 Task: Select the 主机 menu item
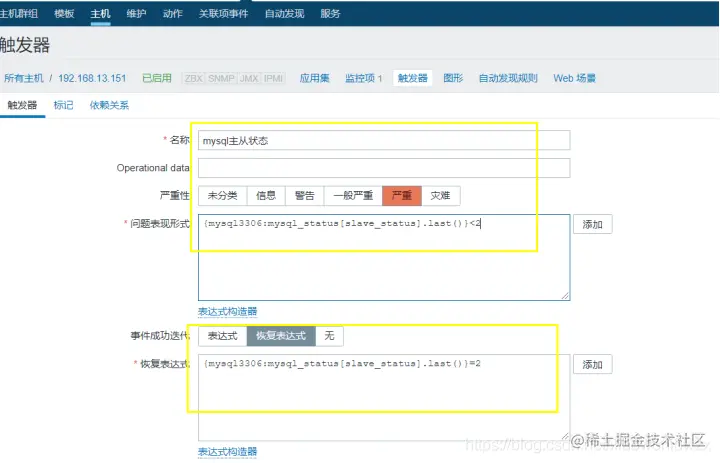click(100, 14)
